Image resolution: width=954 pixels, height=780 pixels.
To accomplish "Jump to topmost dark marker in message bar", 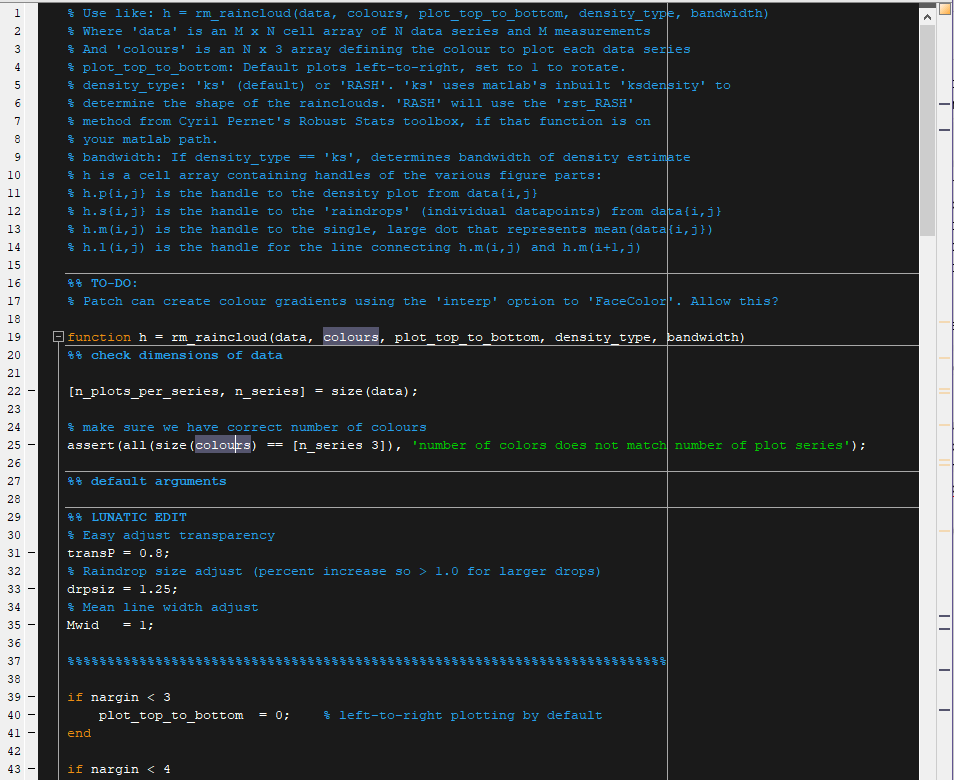I will point(945,103).
